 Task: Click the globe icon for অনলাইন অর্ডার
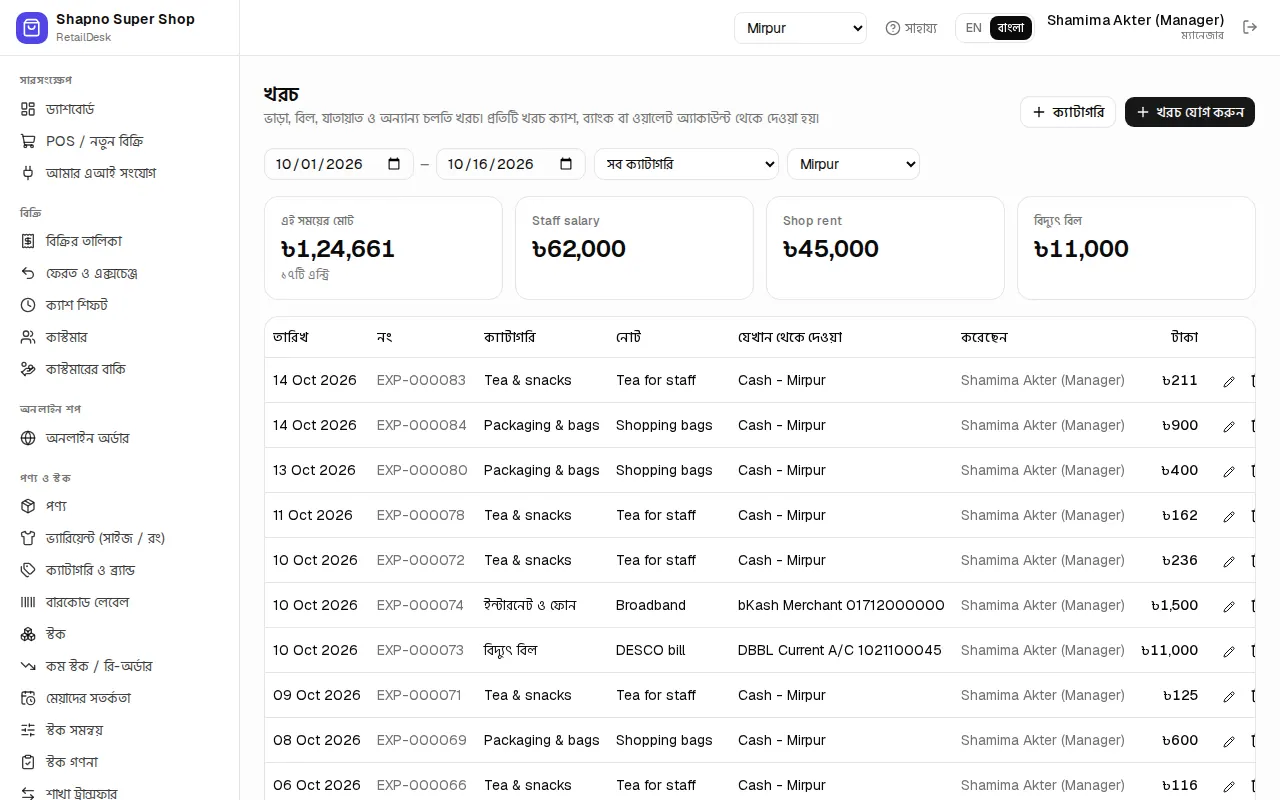click(x=28, y=438)
